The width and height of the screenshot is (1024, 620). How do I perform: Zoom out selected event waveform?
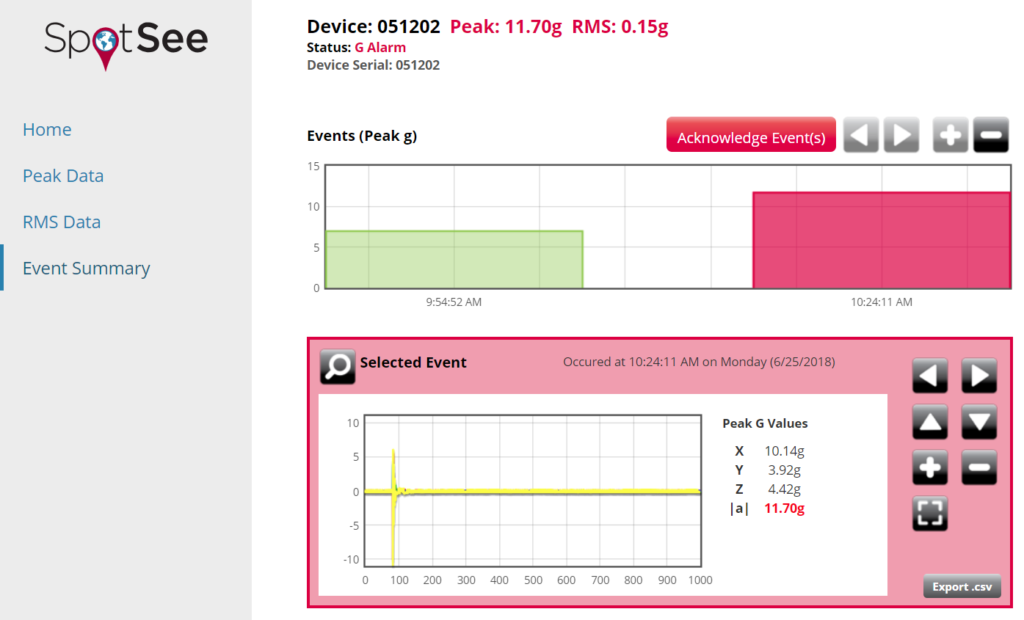(x=979, y=468)
